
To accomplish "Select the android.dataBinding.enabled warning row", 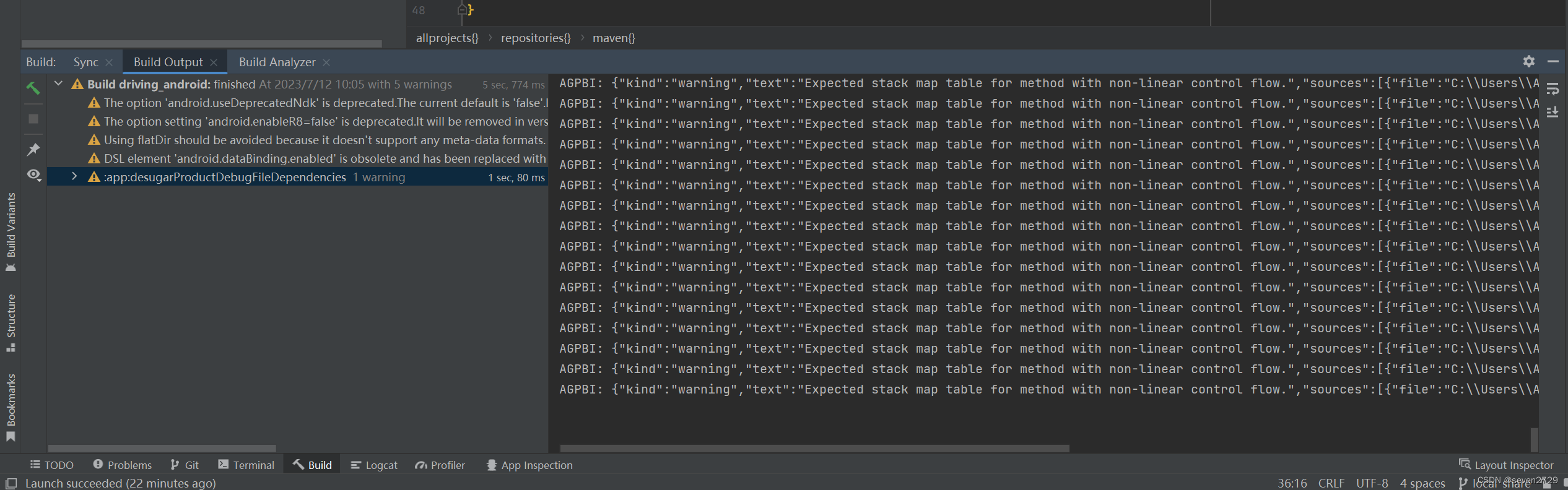I will [298, 158].
